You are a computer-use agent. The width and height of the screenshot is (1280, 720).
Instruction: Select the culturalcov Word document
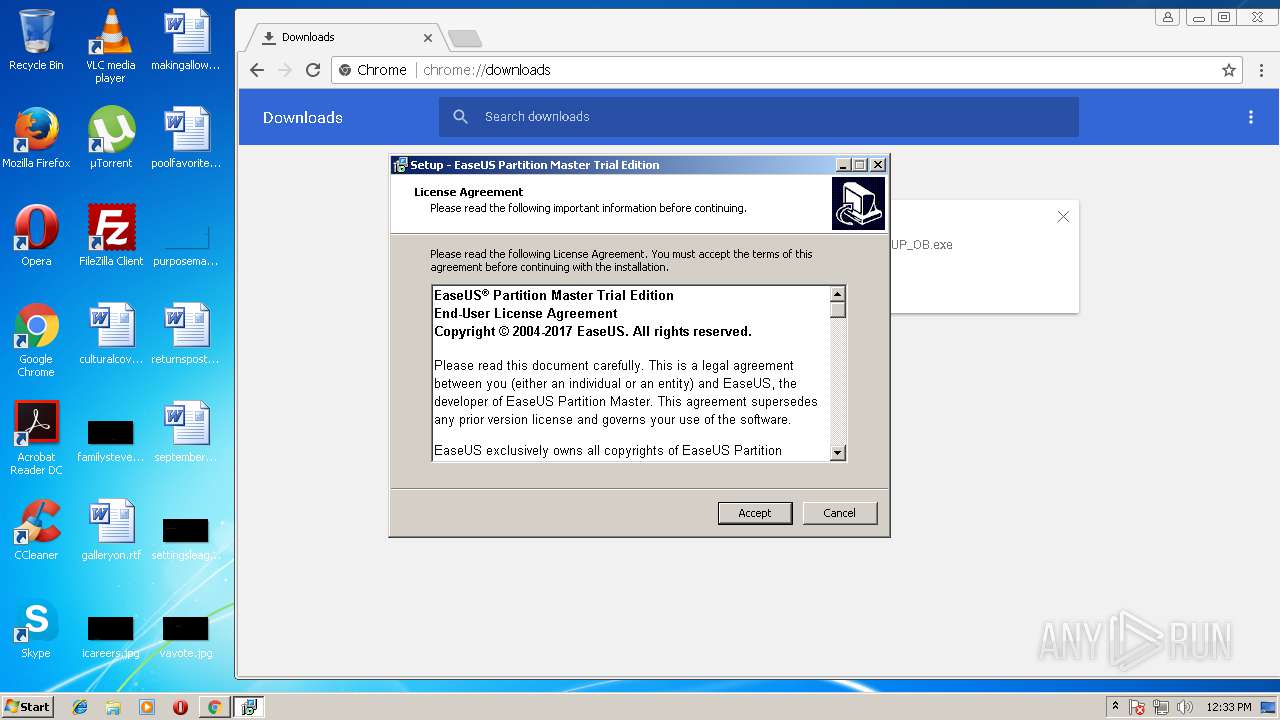111,334
